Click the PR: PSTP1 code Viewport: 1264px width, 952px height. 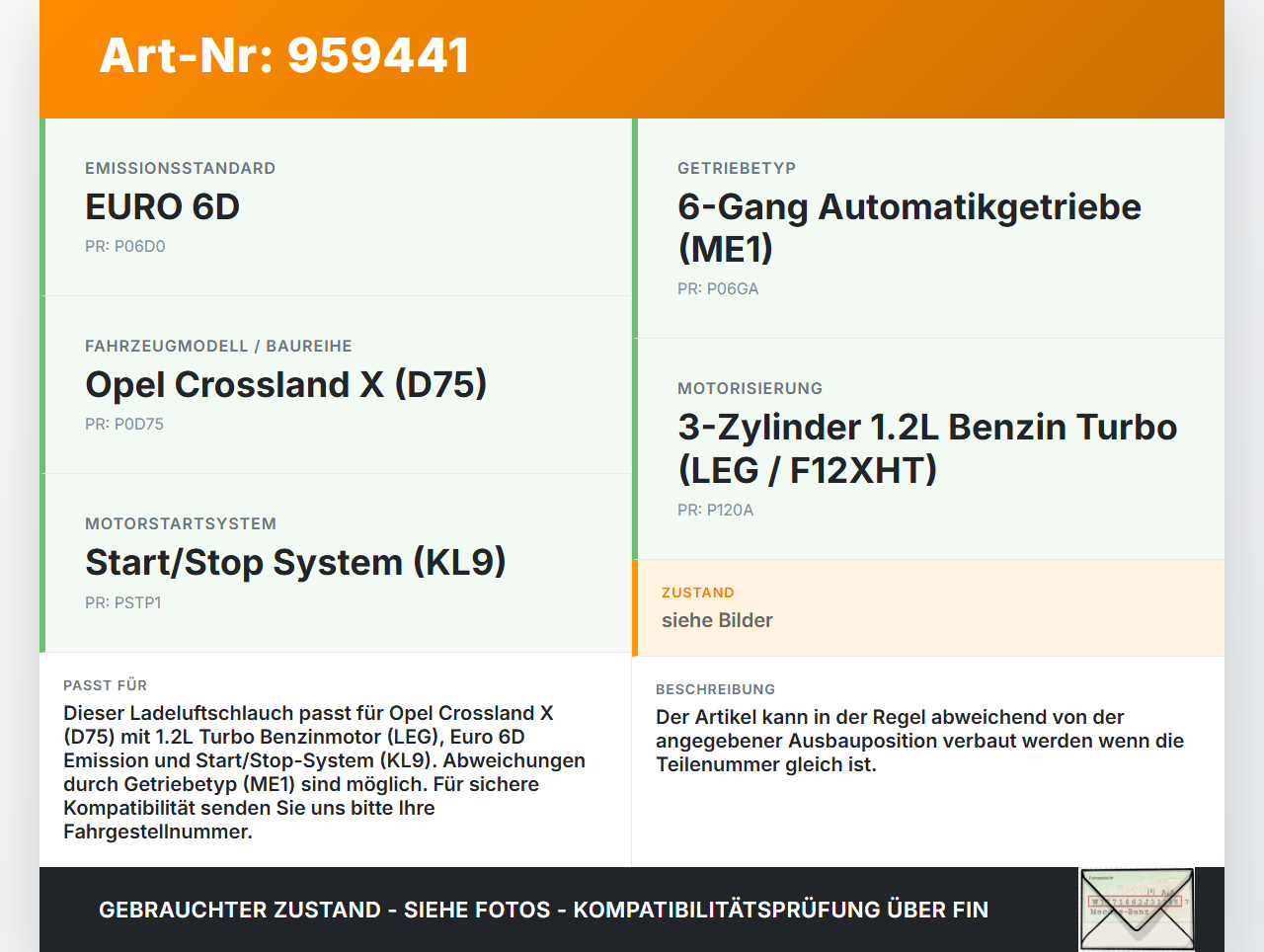tap(123, 603)
